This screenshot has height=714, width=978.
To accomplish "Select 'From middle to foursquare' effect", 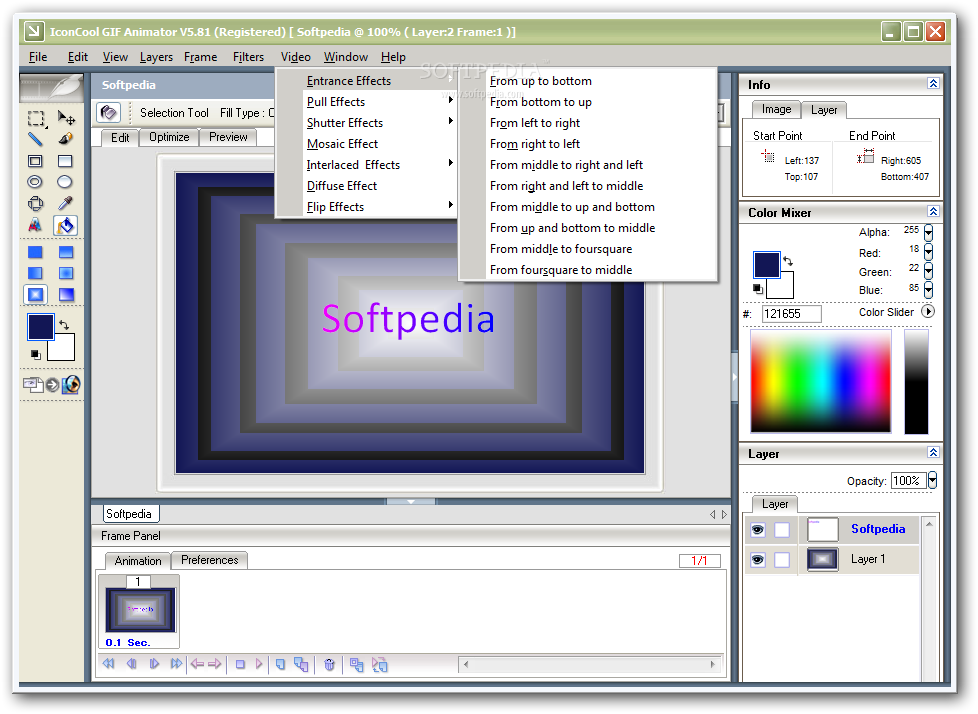I will click(x=588, y=249).
